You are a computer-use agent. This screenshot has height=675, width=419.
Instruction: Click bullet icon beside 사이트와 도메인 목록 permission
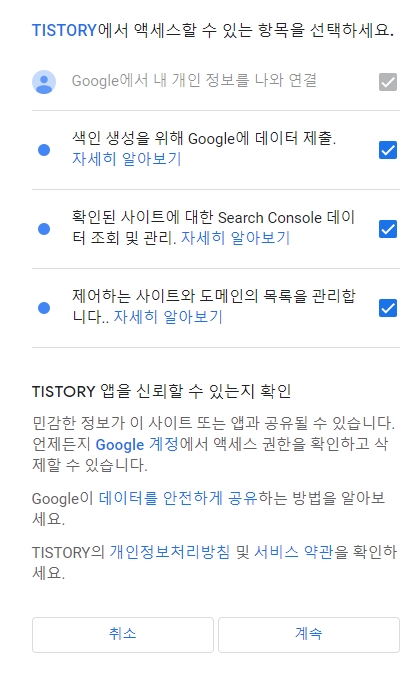[44, 308]
